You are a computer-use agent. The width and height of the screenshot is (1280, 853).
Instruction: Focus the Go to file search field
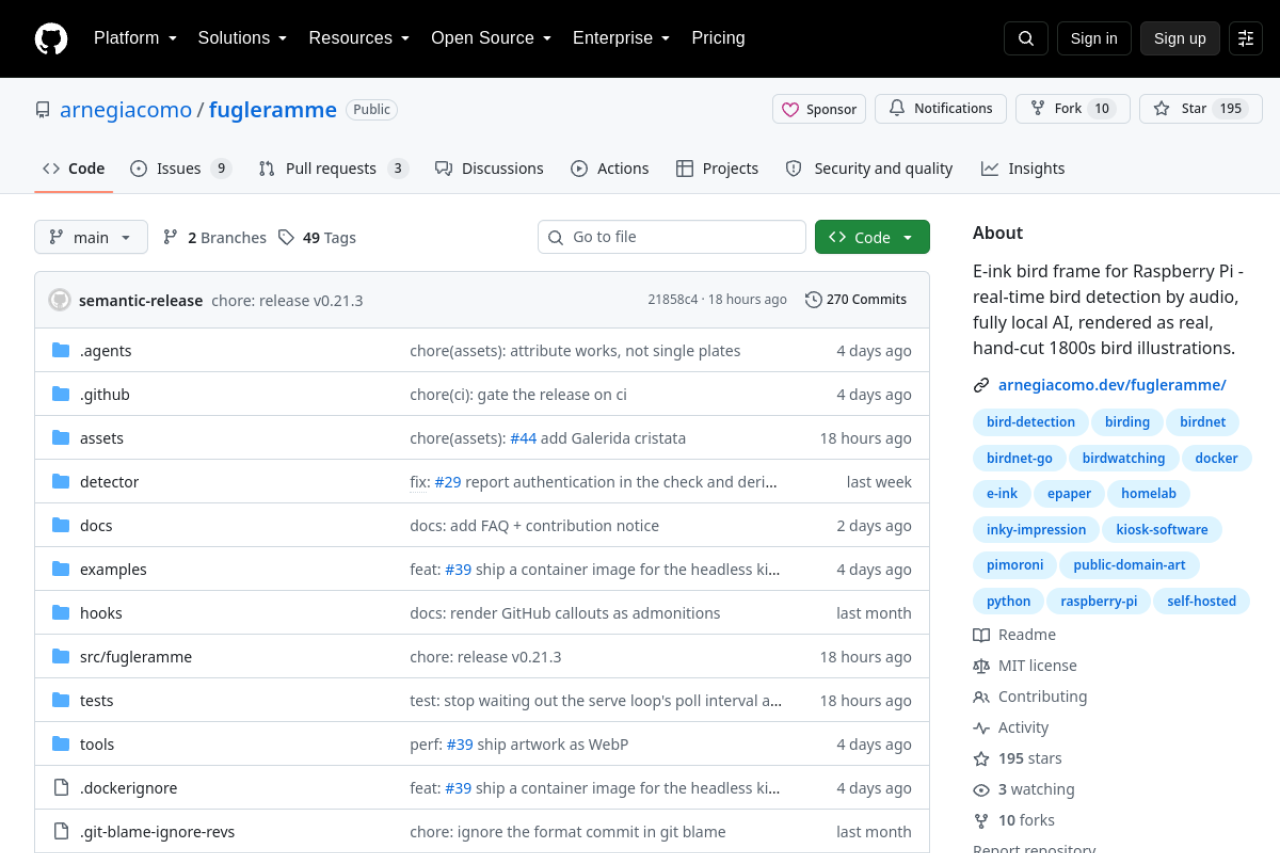(672, 237)
